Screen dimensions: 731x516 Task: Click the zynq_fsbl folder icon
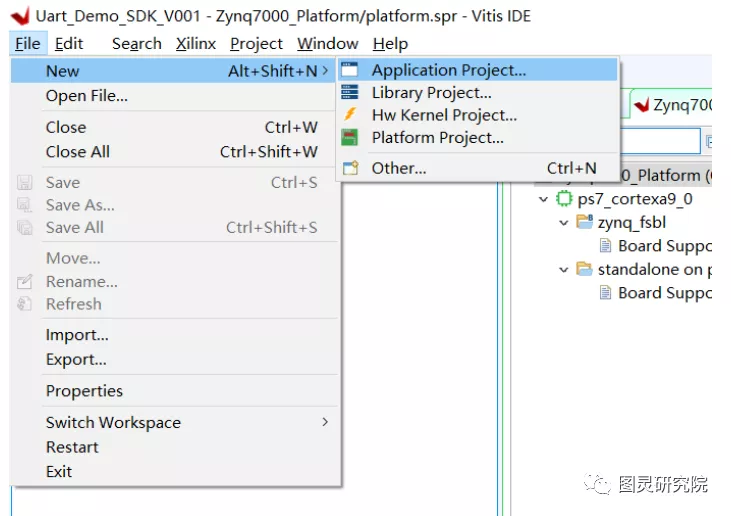pyautogui.click(x=585, y=221)
